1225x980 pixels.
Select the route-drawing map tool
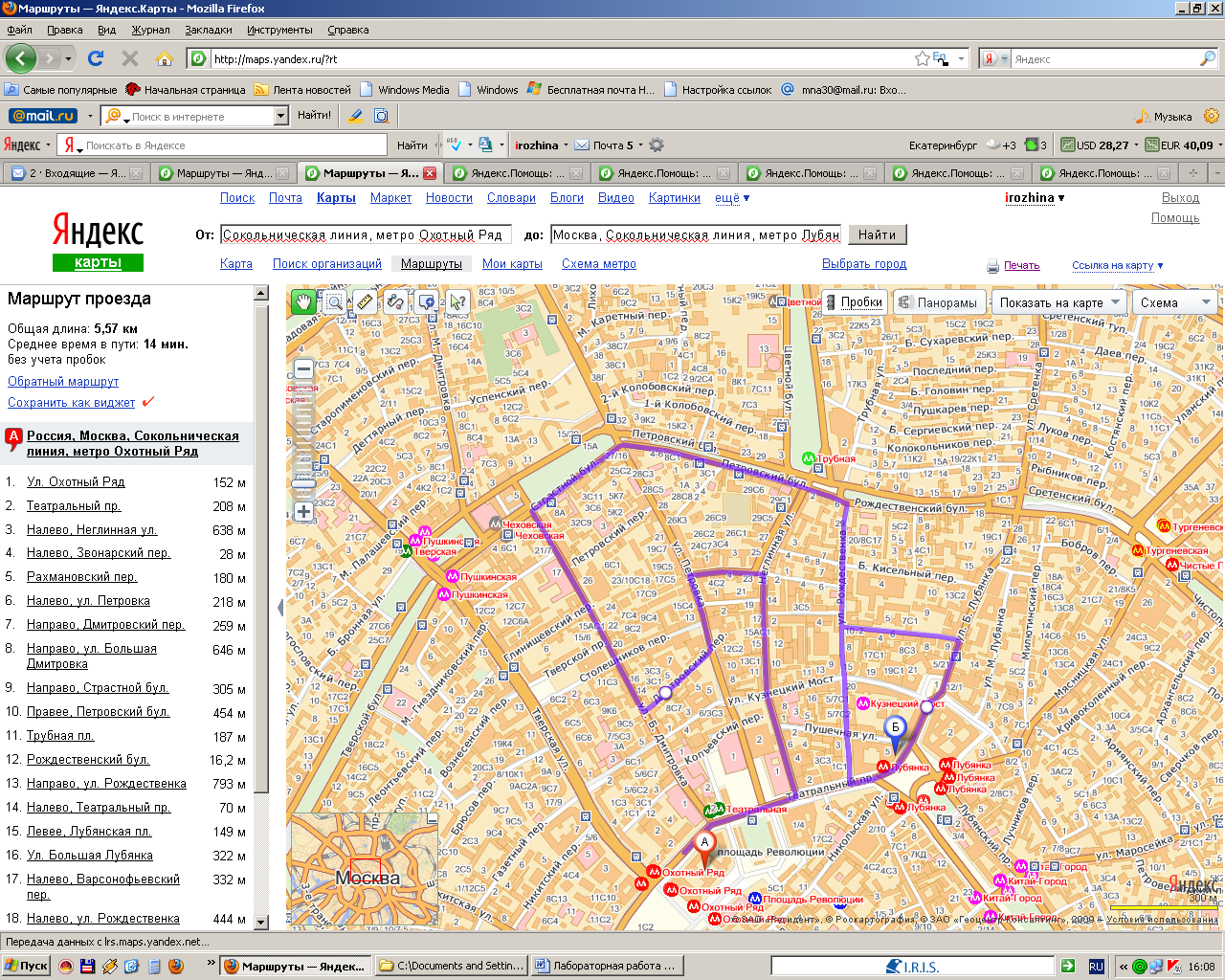[395, 302]
